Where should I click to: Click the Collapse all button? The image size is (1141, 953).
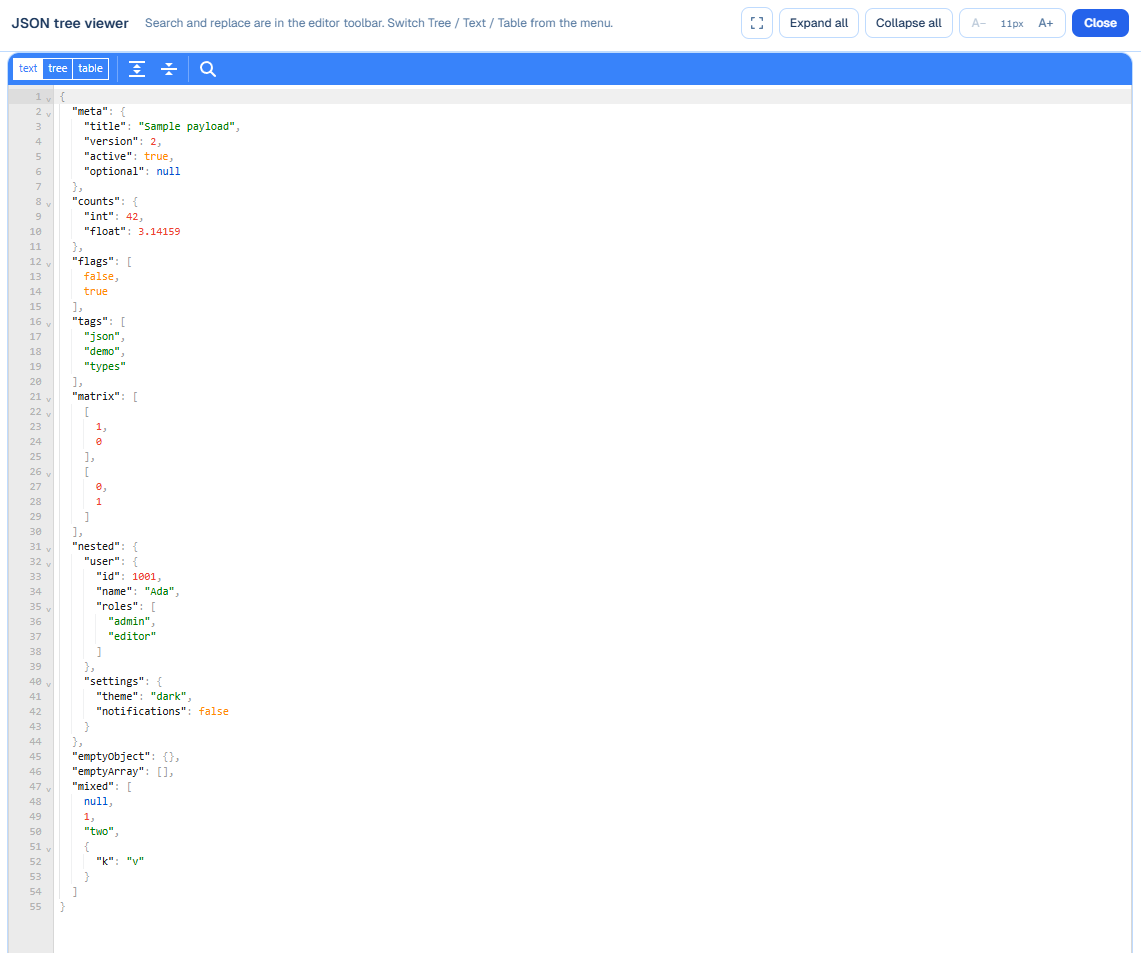click(x=908, y=23)
